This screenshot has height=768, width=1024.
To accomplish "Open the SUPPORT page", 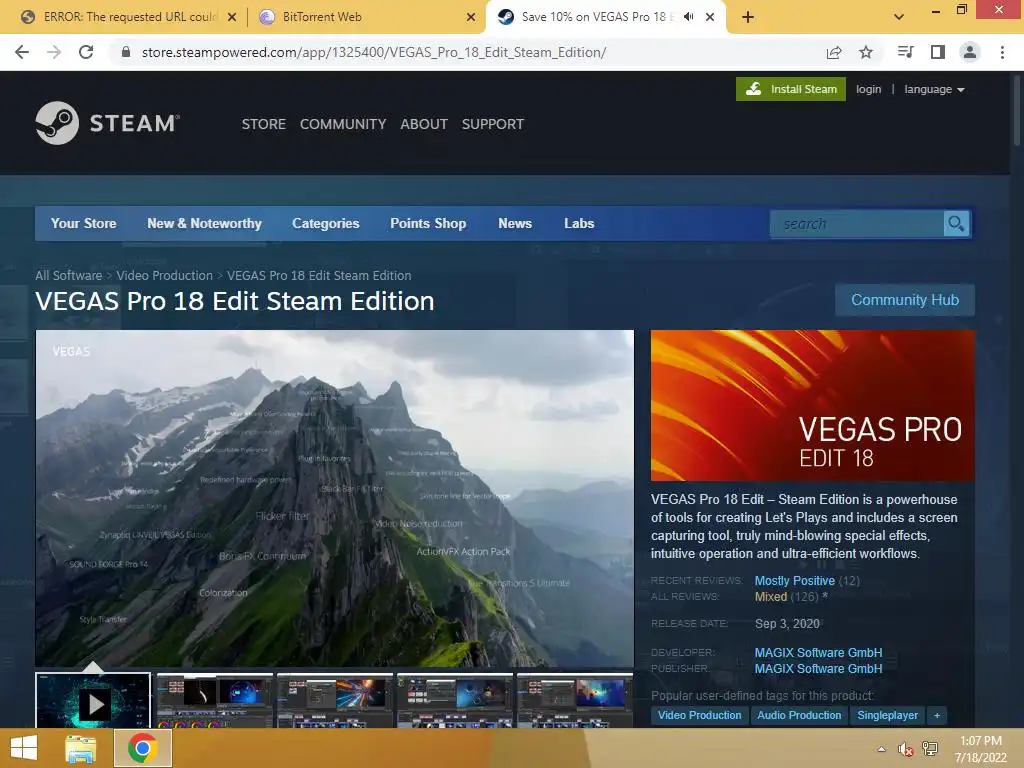I will [x=492, y=124].
